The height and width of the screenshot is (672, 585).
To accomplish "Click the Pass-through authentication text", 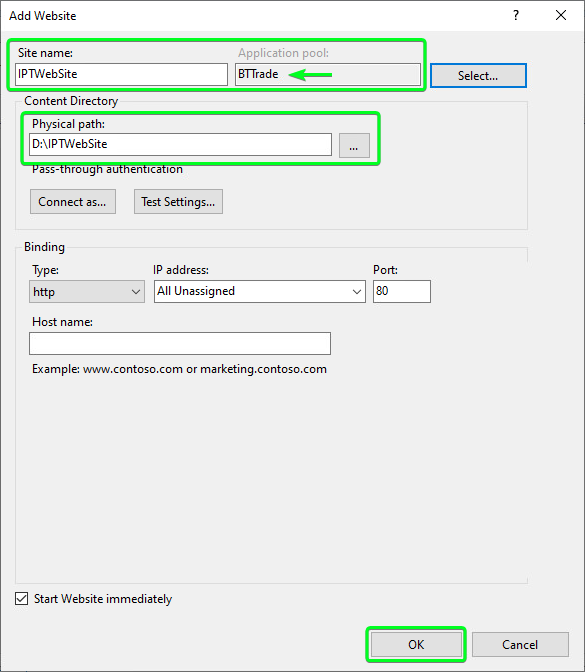I will pyautogui.click(x=108, y=169).
